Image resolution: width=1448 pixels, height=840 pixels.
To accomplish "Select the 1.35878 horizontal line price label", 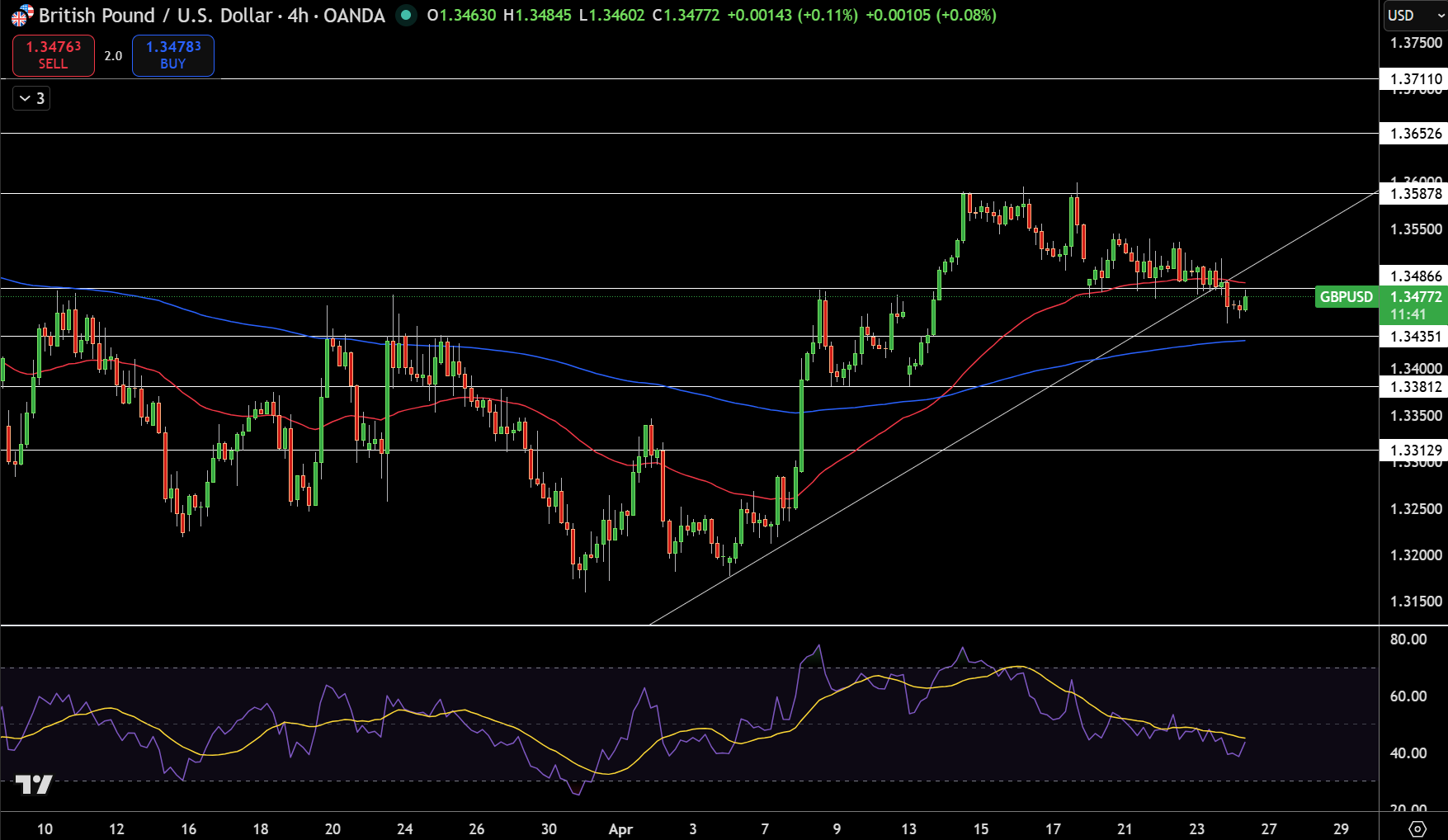I will tap(1414, 194).
